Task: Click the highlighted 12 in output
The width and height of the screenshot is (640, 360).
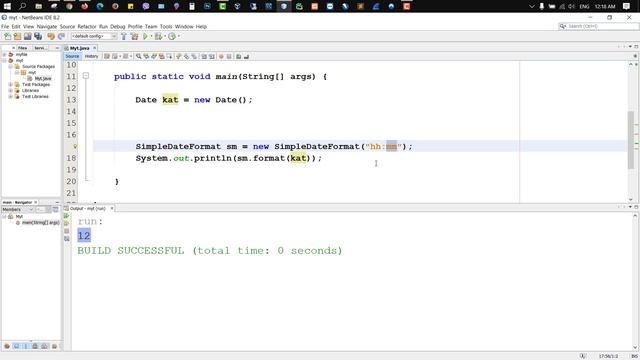Action: (x=84, y=236)
